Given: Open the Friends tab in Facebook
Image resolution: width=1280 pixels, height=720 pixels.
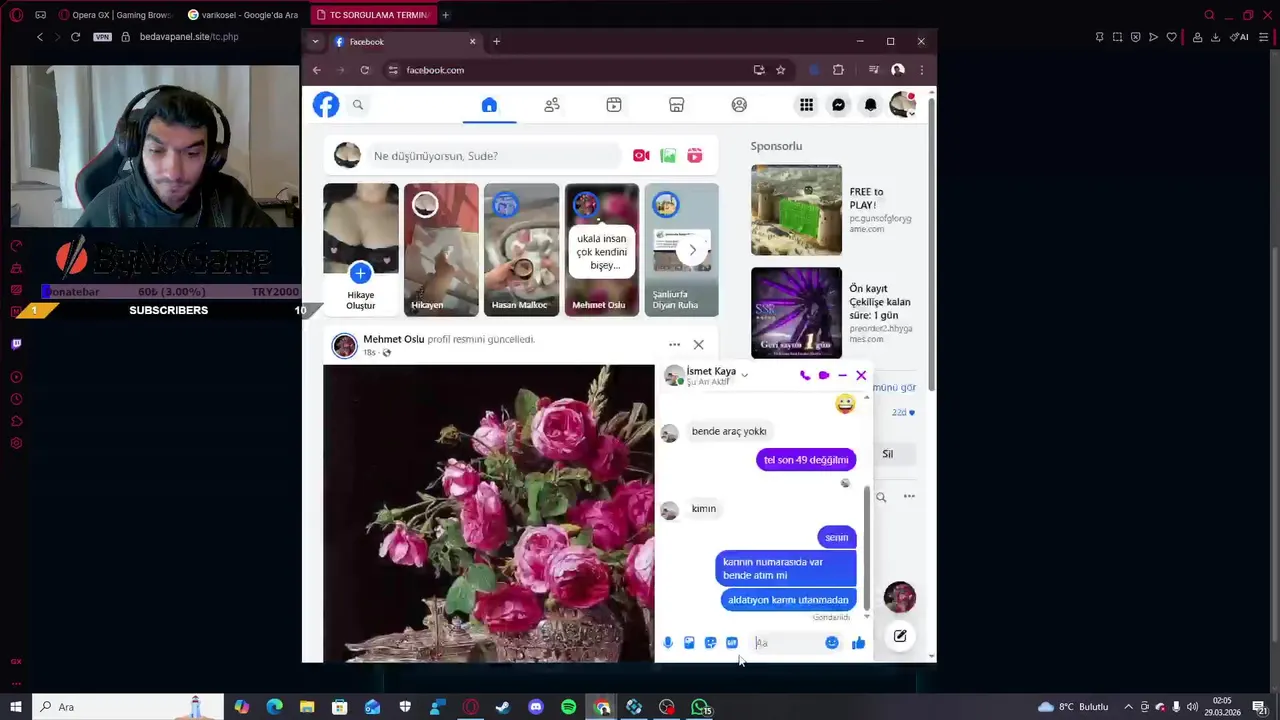Looking at the screenshot, I should [x=551, y=105].
